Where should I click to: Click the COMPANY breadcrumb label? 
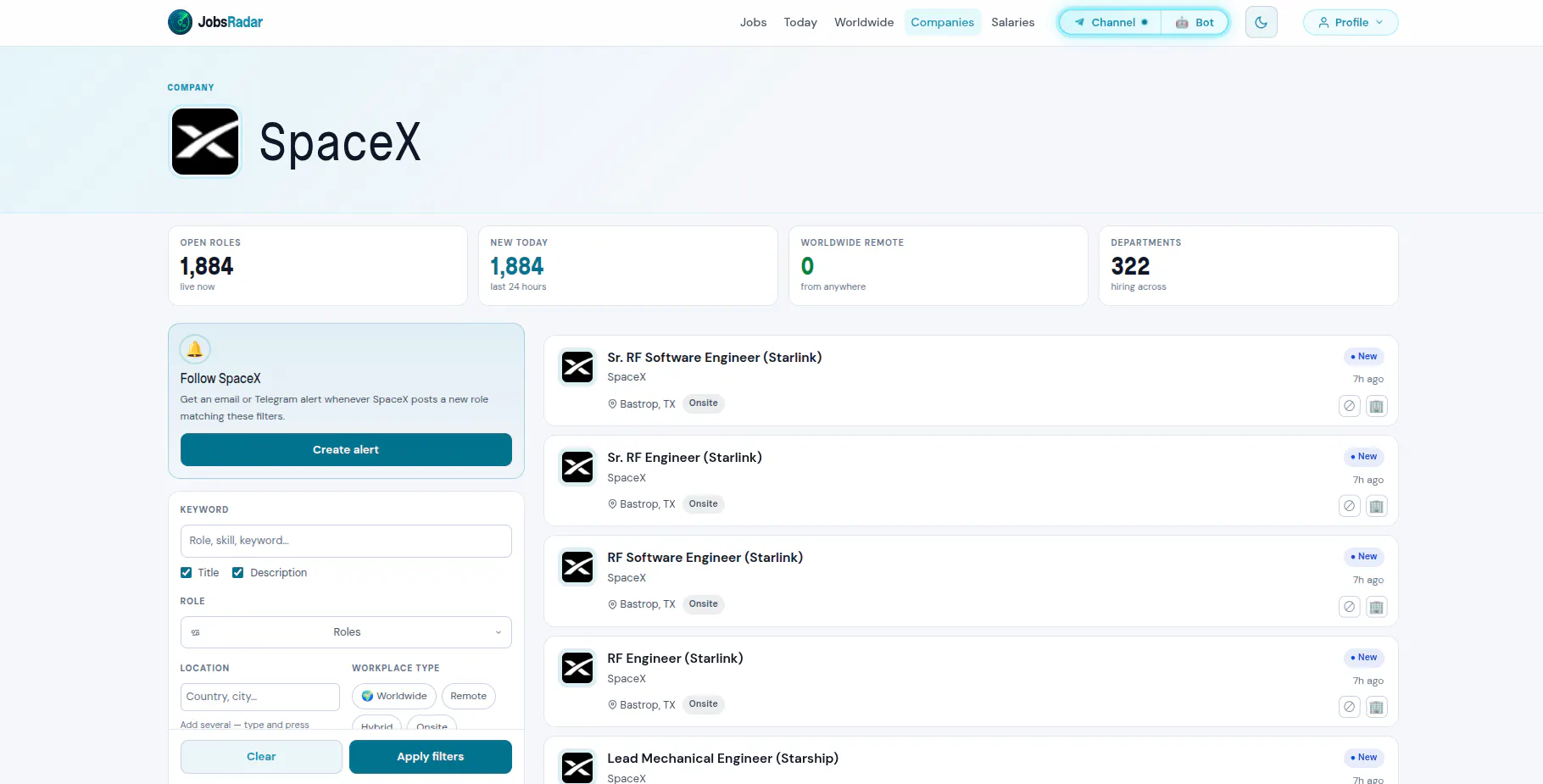click(x=191, y=87)
